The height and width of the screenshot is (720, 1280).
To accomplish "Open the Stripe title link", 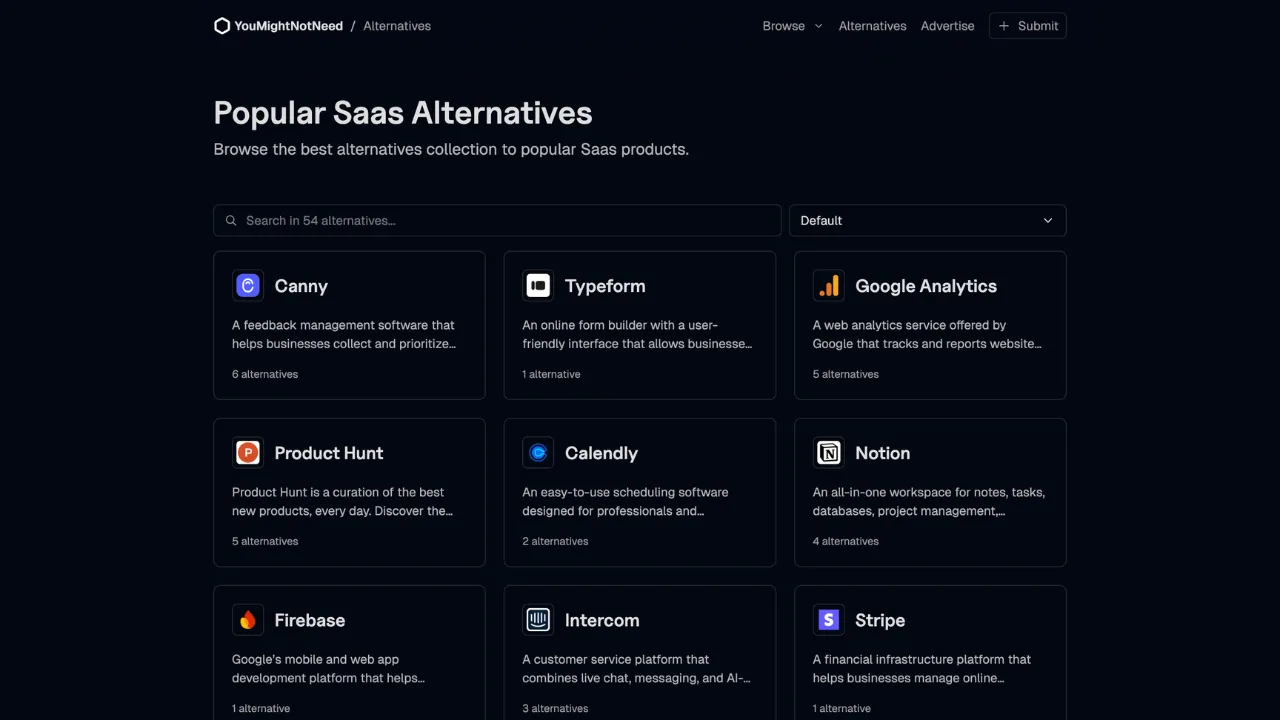I will (880, 620).
